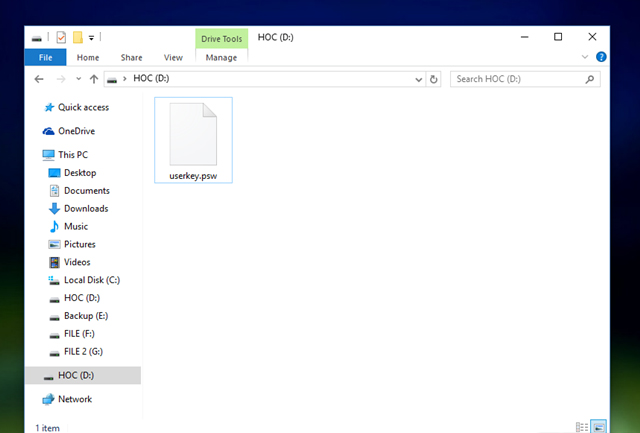Click the Desktop blue icon
This screenshot has width=640, height=433.
pyautogui.click(x=54, y=173)
